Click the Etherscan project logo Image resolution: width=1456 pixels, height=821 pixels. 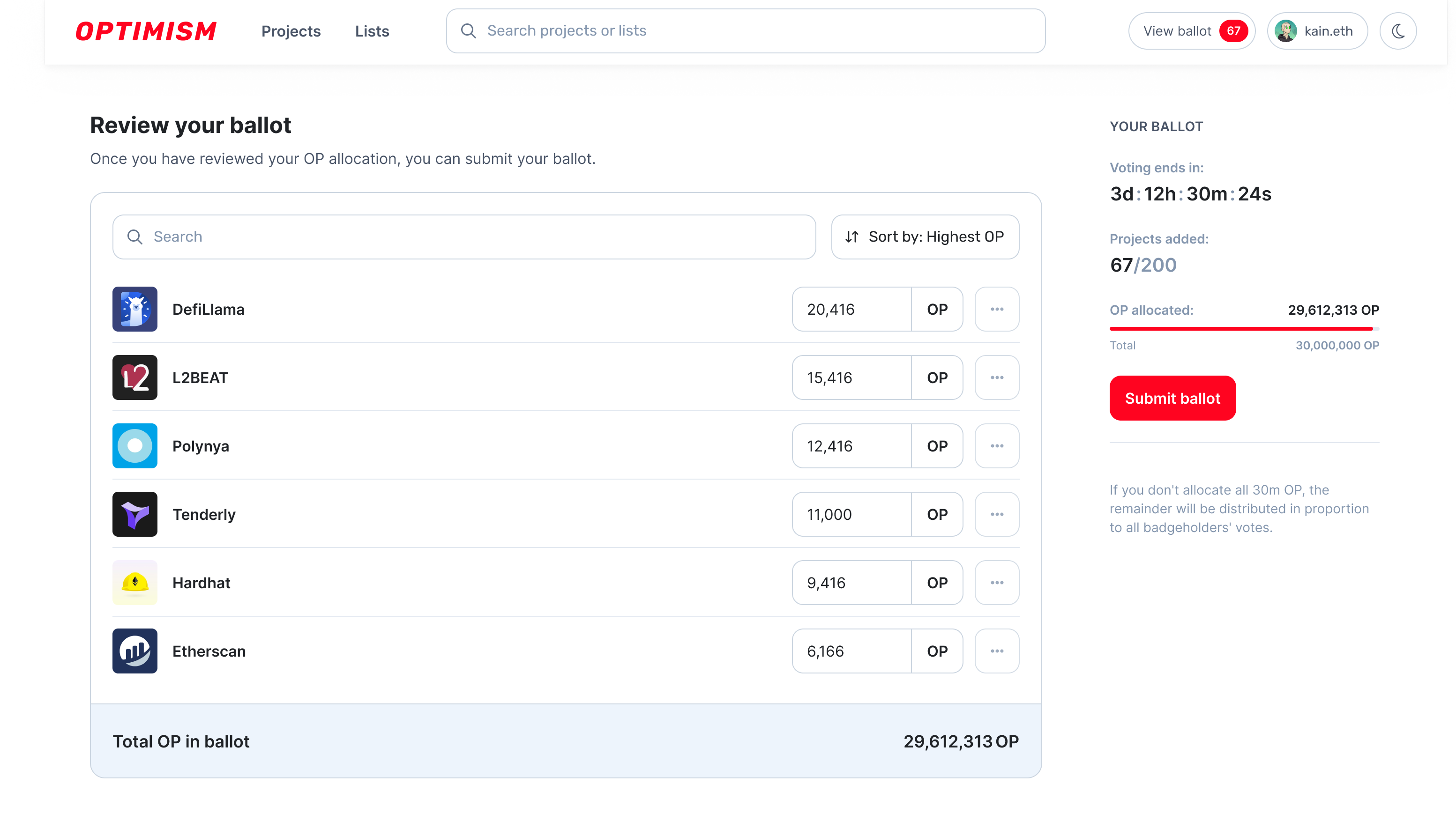click(134, 651)
